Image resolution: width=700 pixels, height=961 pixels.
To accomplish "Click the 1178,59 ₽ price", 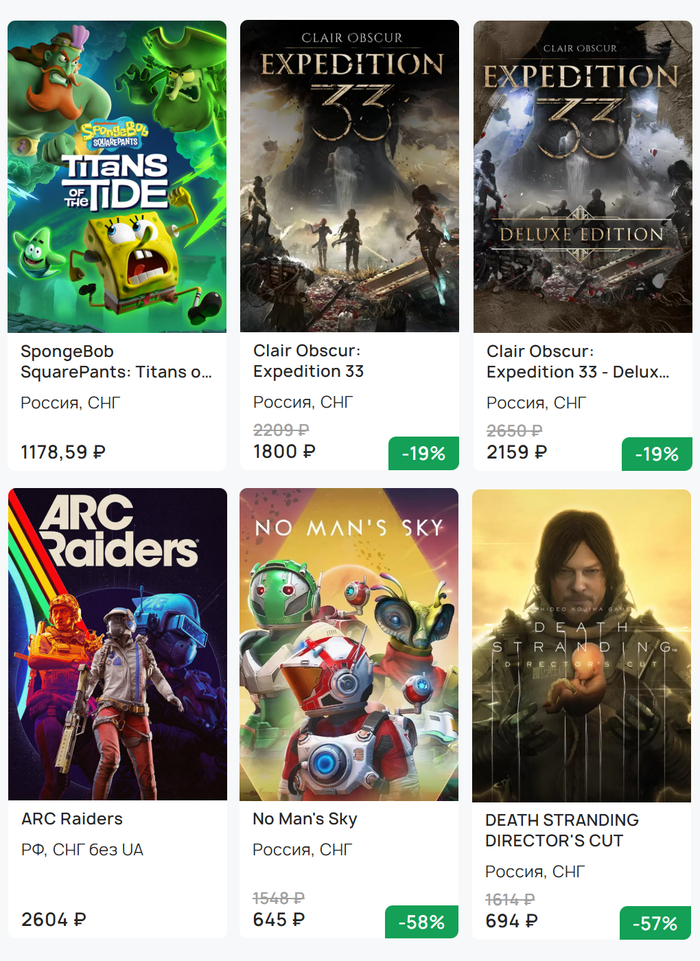I will click(63, 452).
